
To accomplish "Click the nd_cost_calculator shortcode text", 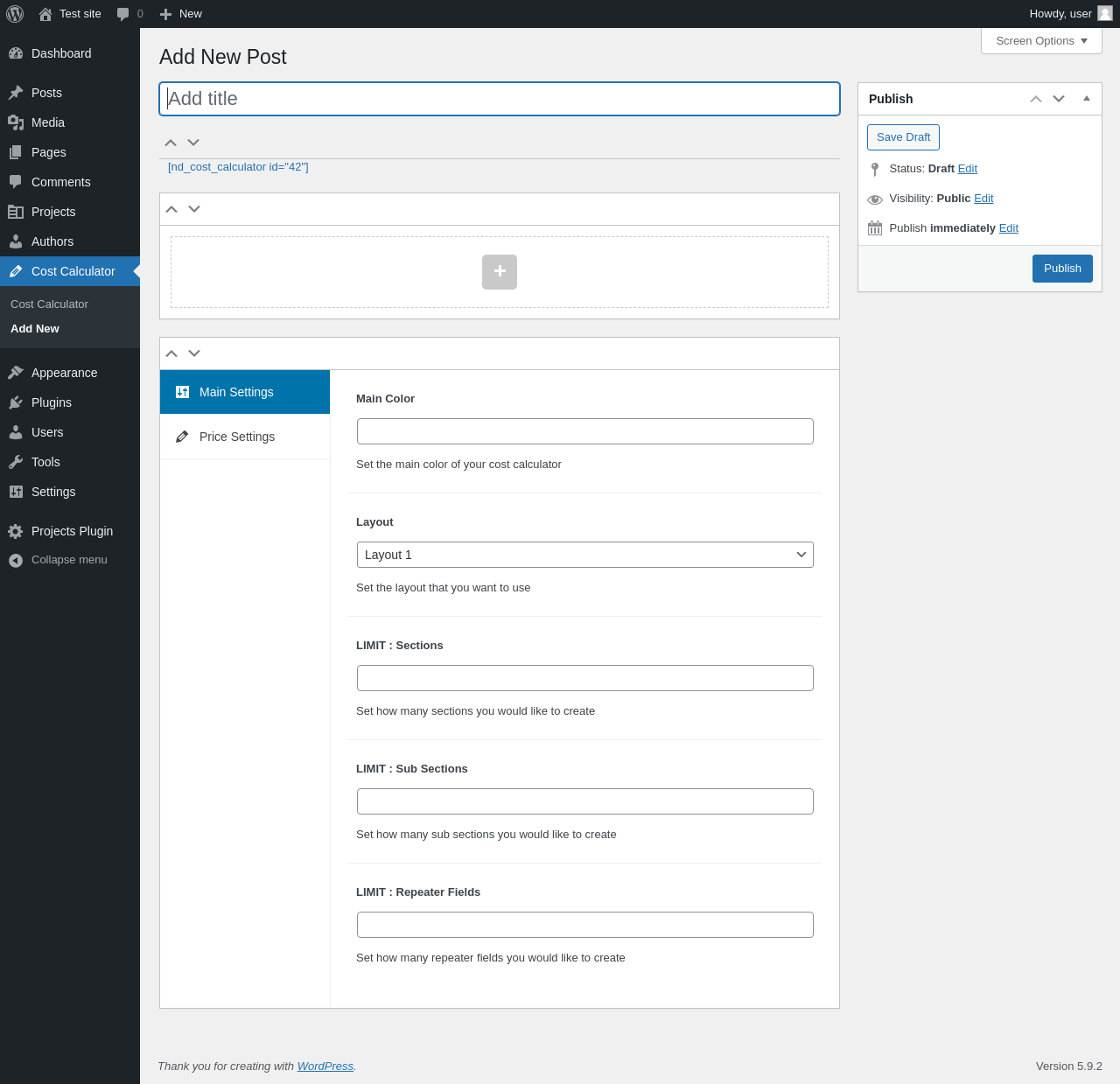I will click(238, 167).
